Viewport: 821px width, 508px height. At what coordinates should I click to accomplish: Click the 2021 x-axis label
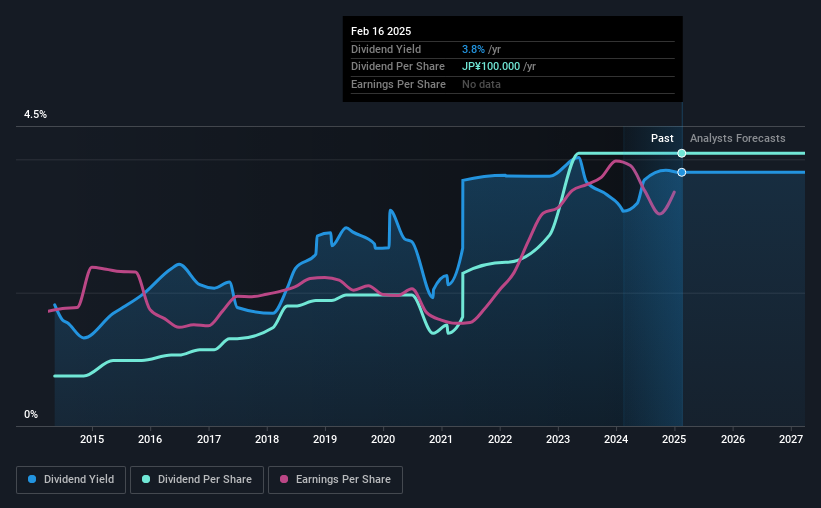pyautogui.click(x=441, y=439)
